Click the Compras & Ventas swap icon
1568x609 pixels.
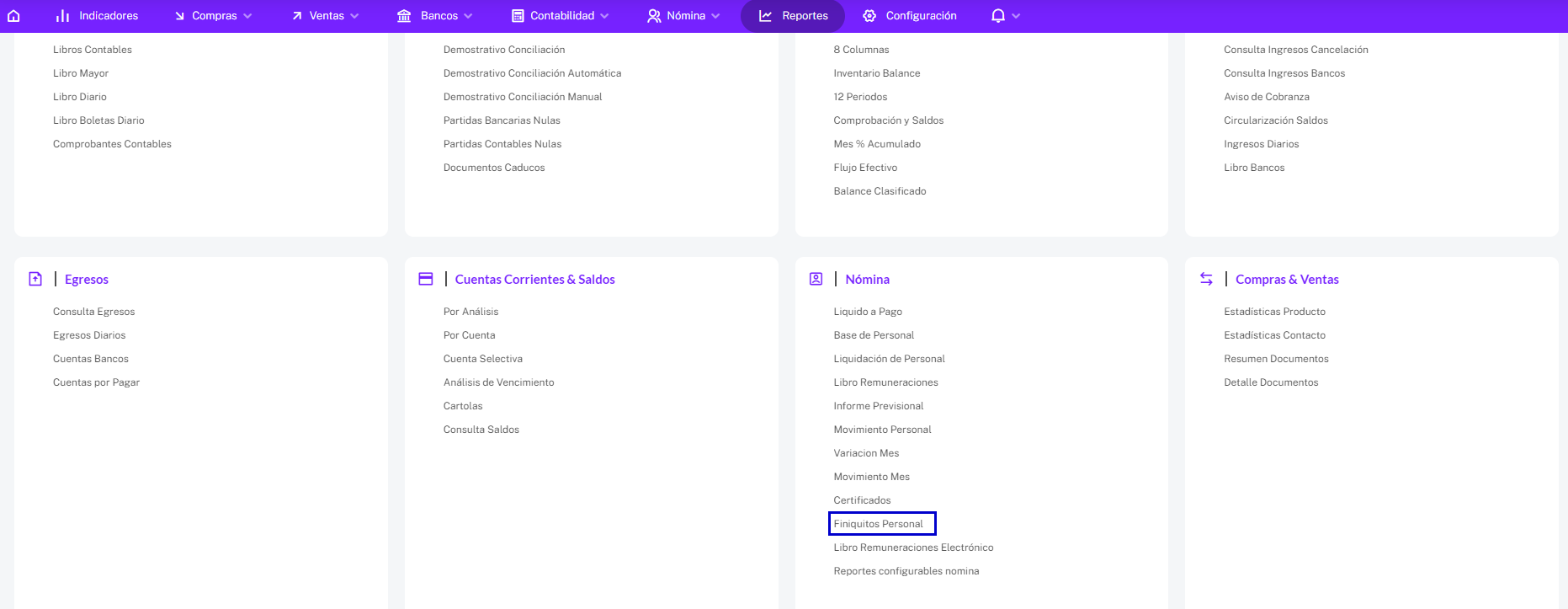1206,279
